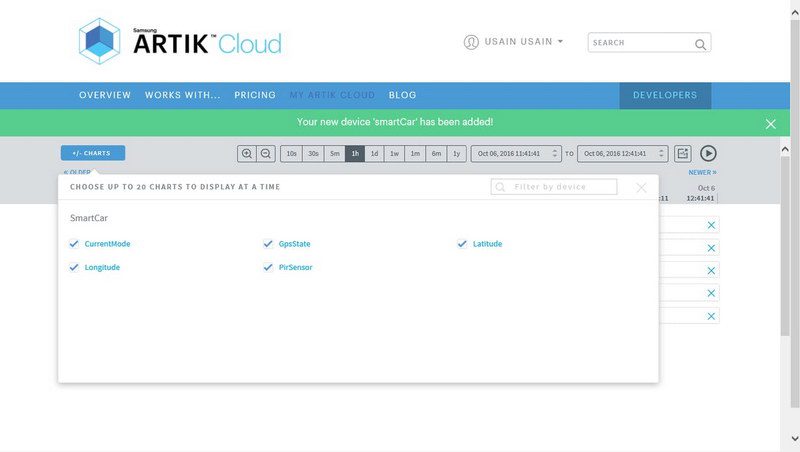Select the 1d time range

coord(374,154)
